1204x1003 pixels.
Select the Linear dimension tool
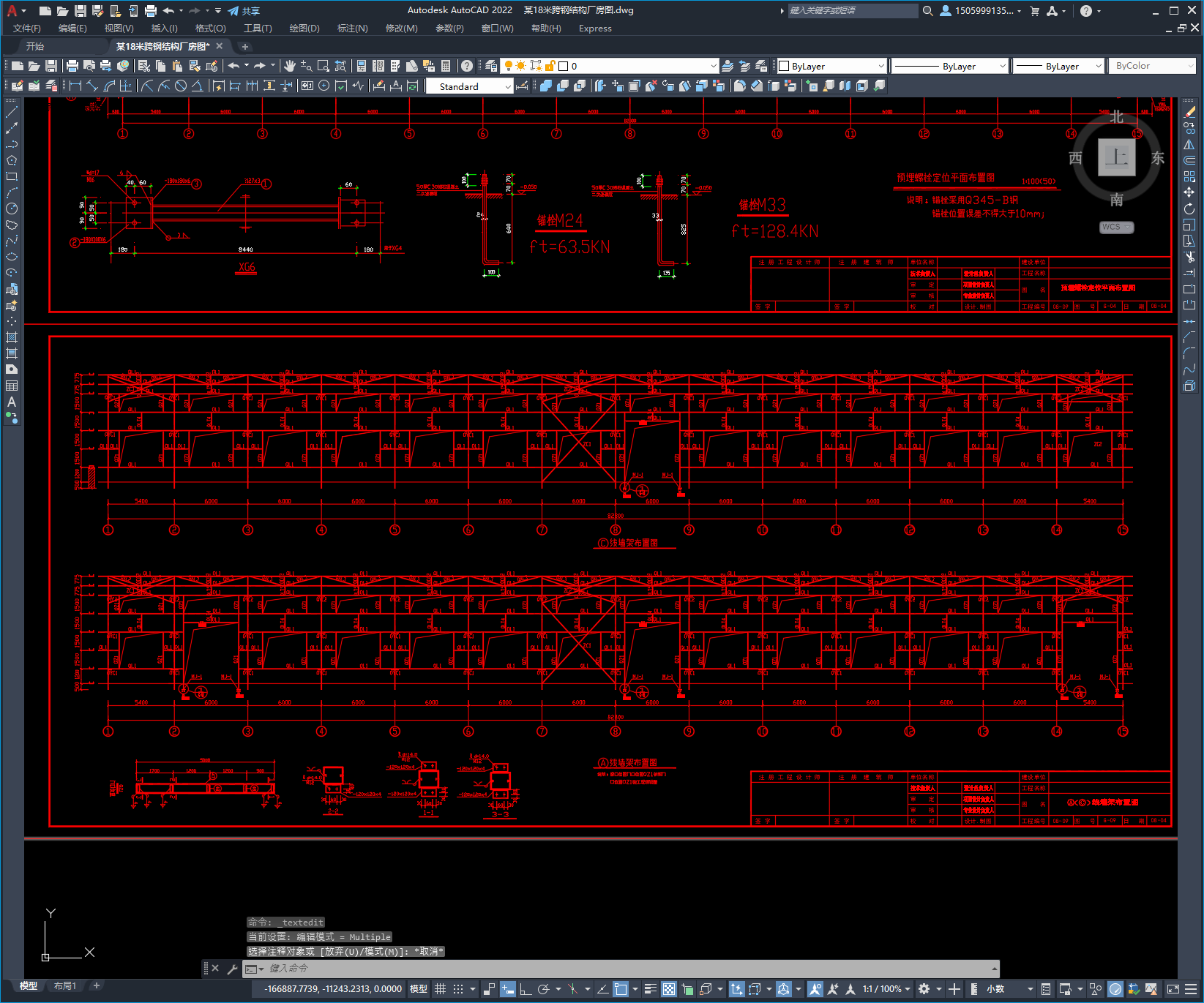[x=75, y=86]
